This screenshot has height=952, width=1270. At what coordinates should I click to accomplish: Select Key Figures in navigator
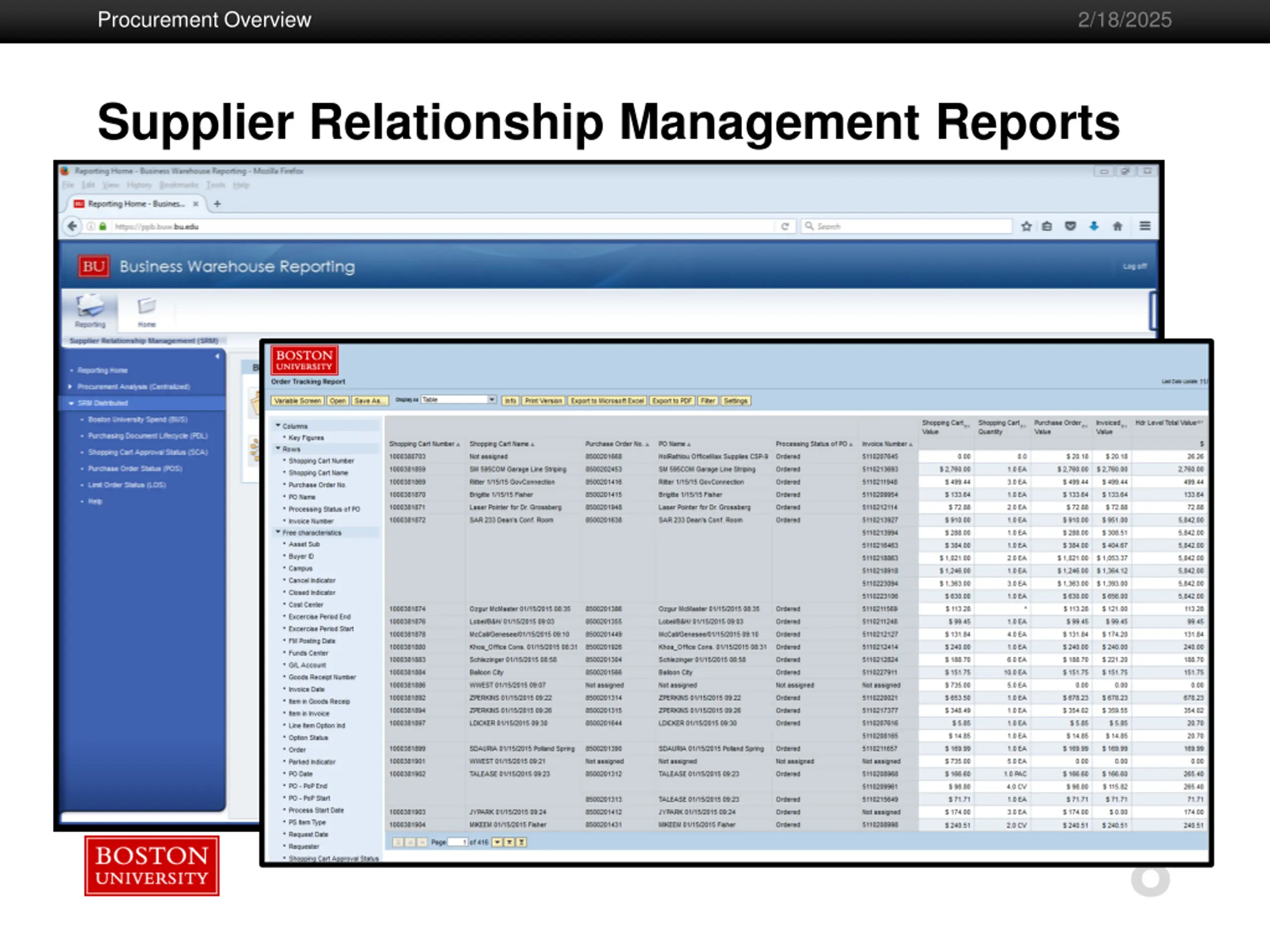tap(306, 438)
